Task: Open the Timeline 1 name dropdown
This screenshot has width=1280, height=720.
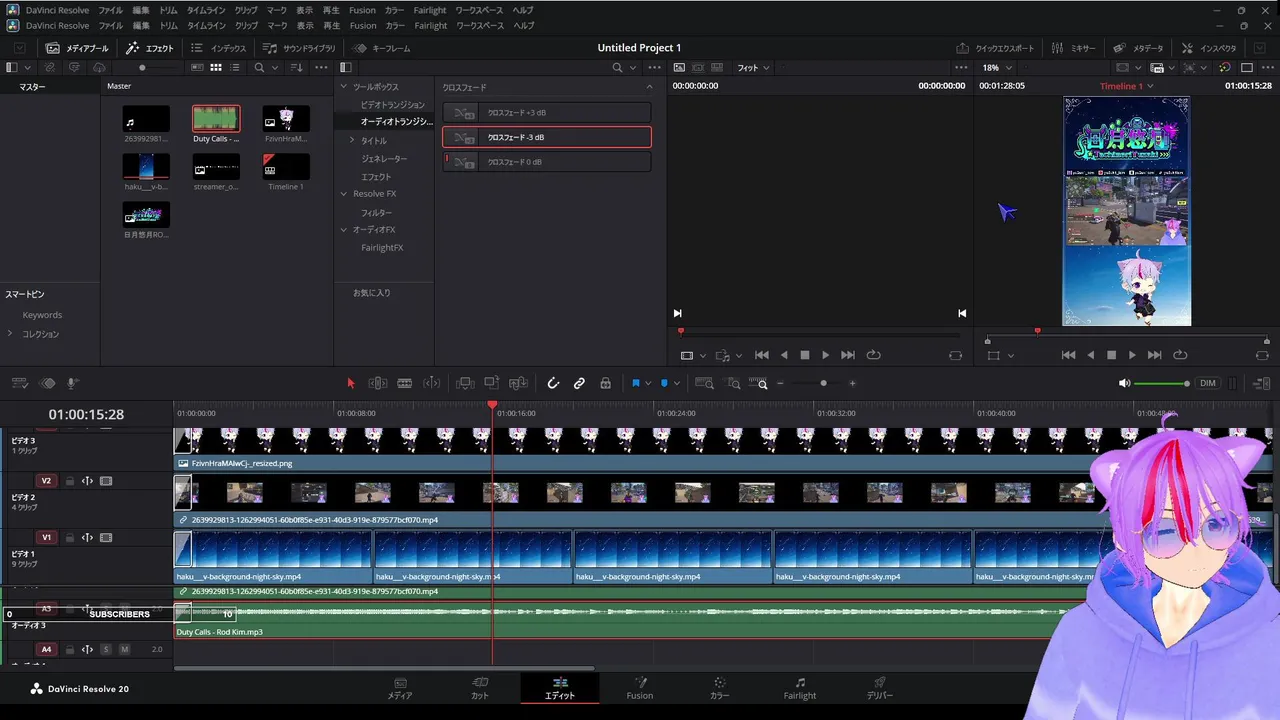Action: point(1150,86)
